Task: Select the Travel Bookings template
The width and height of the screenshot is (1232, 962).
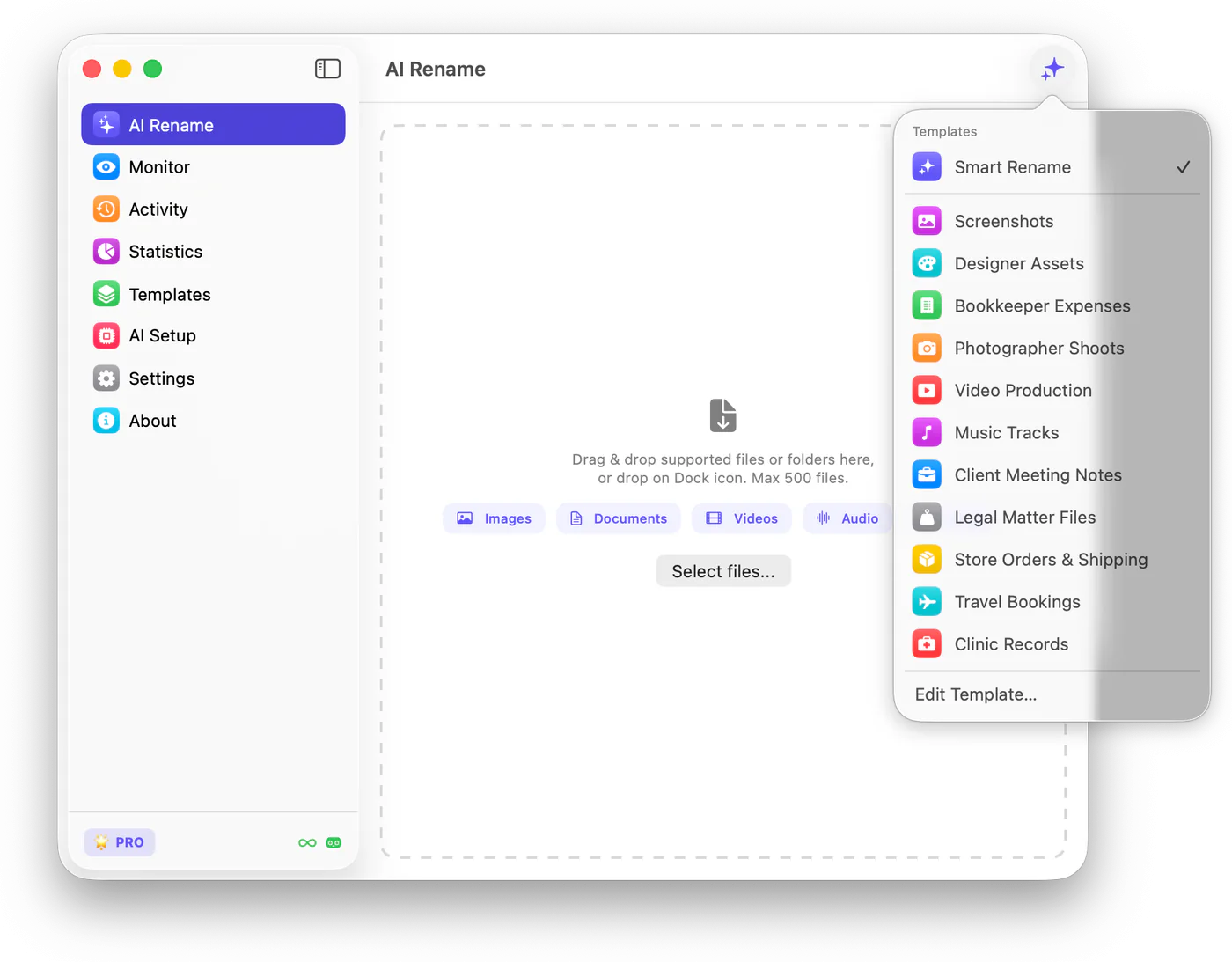Action: (x=1052, y=602)
